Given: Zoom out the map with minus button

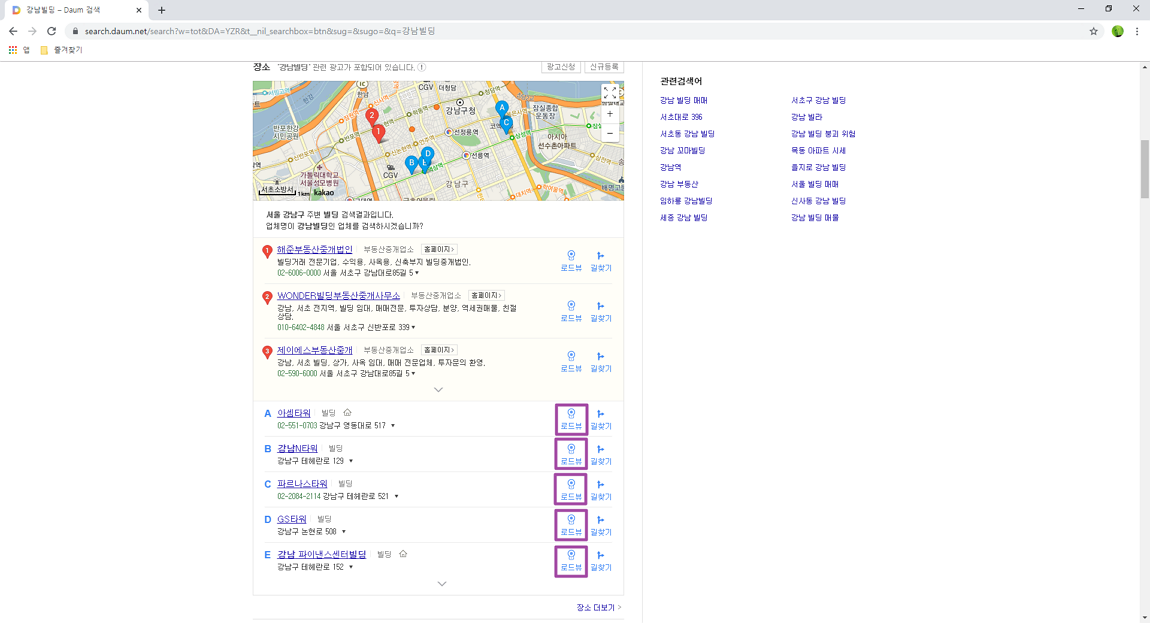Looking at the screenshot, I should [x=609, y=133].
